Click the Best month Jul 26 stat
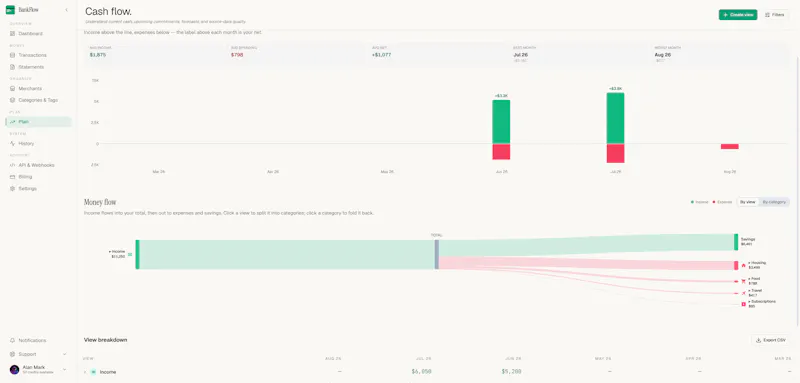800x383 pixels. pyautogui.click(x=520, y=55)
